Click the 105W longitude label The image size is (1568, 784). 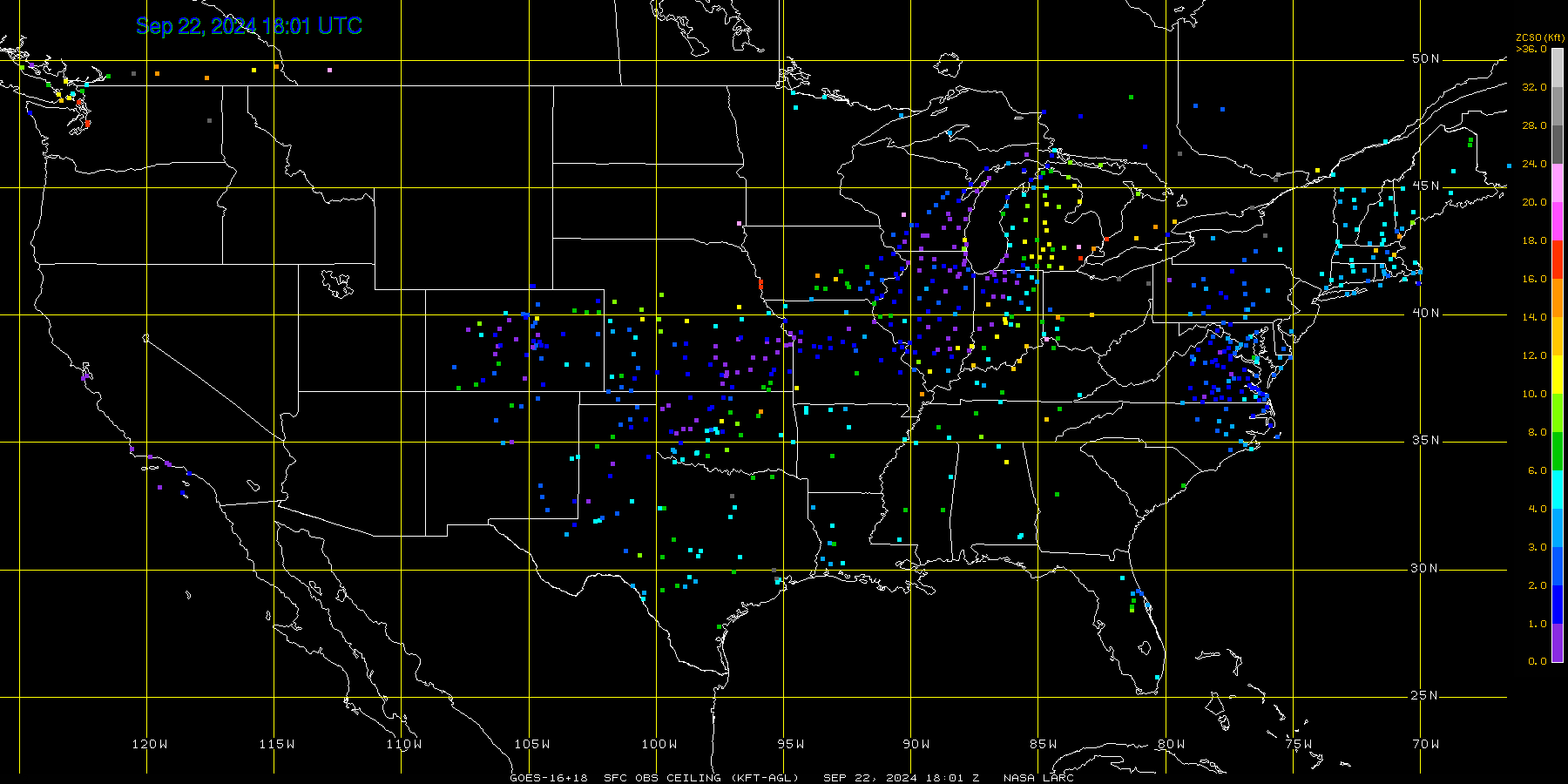pos(531,744)
